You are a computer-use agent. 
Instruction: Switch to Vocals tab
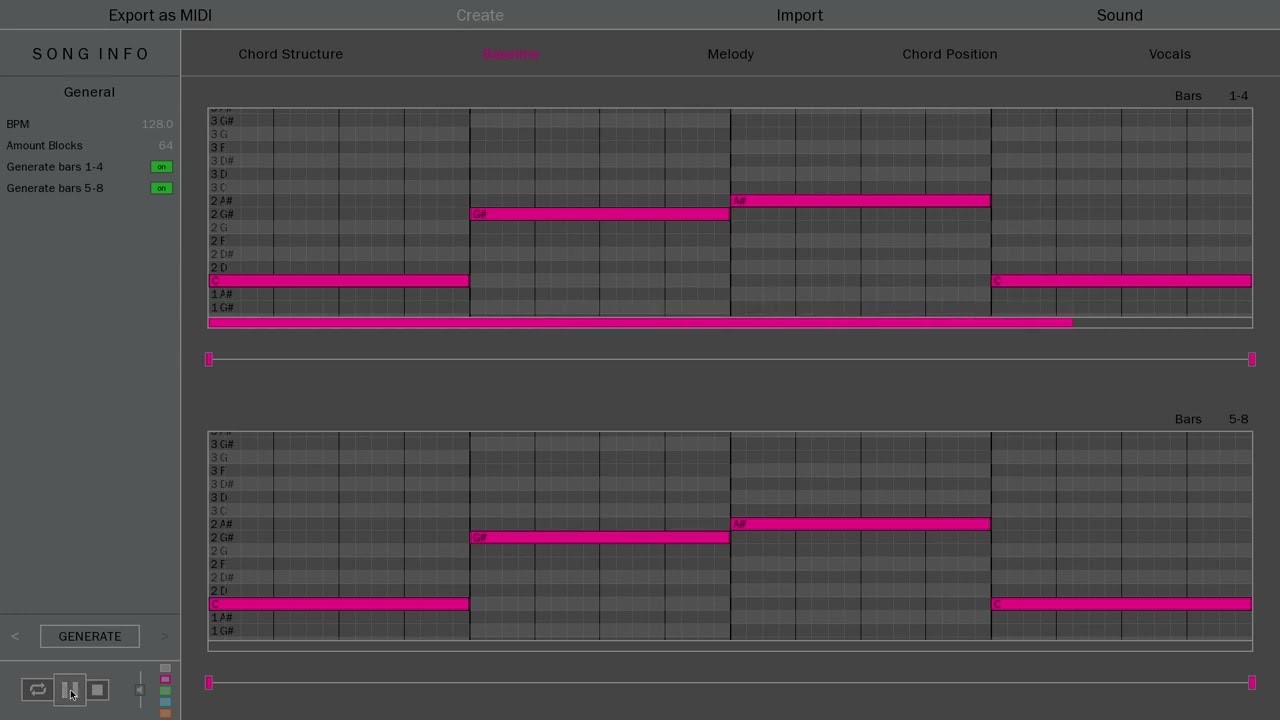pyautogui.click(x=1170, y=54)
